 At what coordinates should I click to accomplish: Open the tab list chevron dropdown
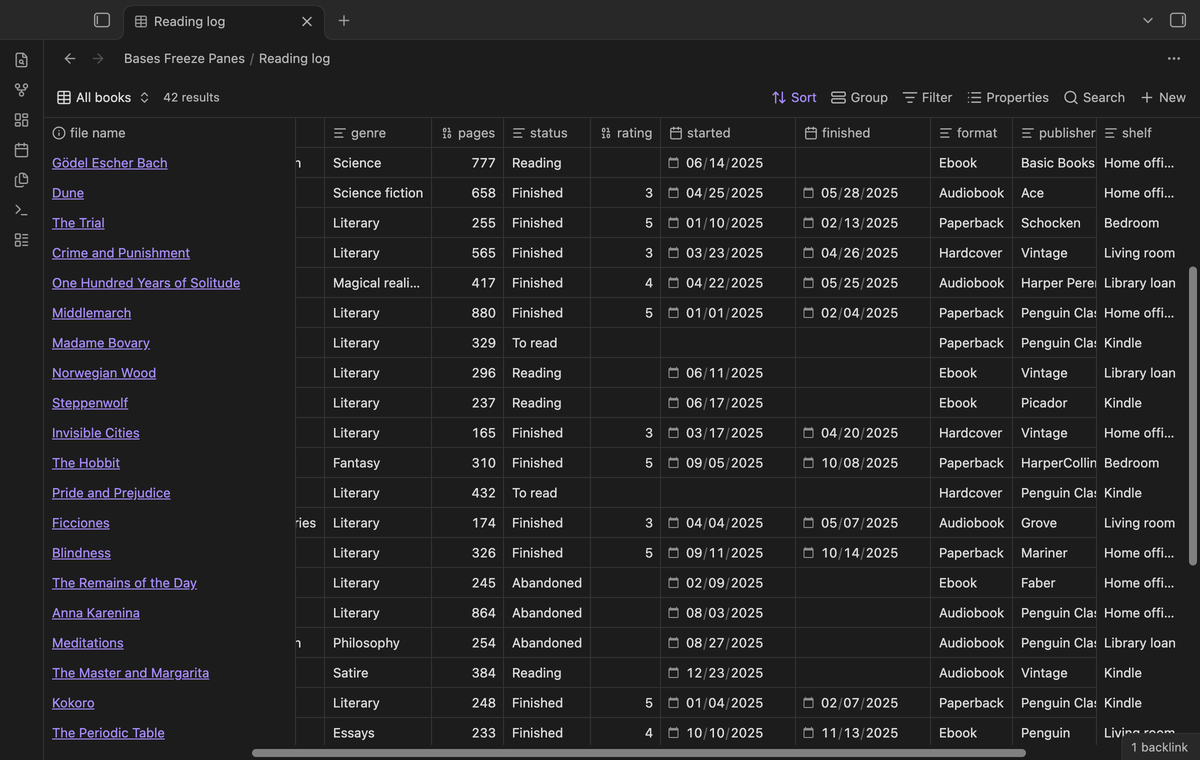click(x=1148, y=20)
